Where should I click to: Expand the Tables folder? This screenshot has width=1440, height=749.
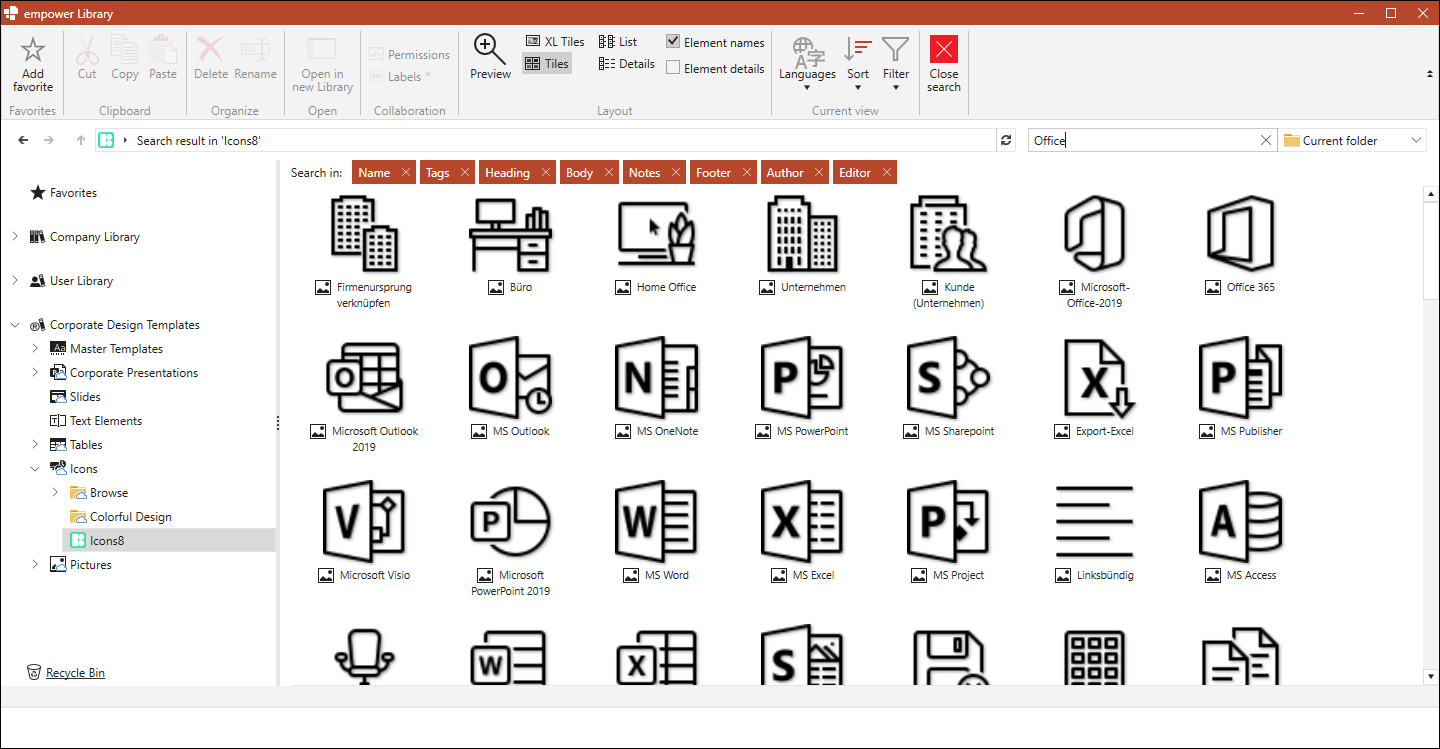(35, 445)
